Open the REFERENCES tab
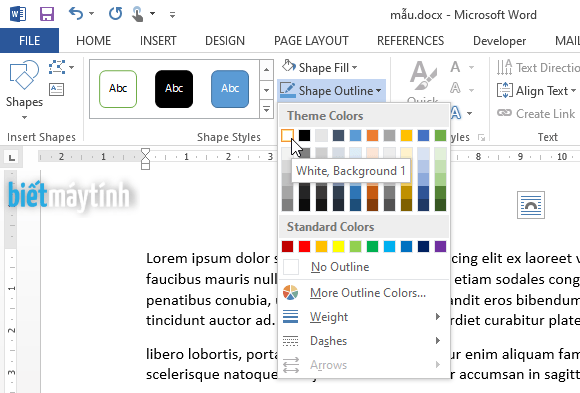Image resolution: width=580 pixels, height=393 pixels. pyautogui.click(x=410, y=40)
